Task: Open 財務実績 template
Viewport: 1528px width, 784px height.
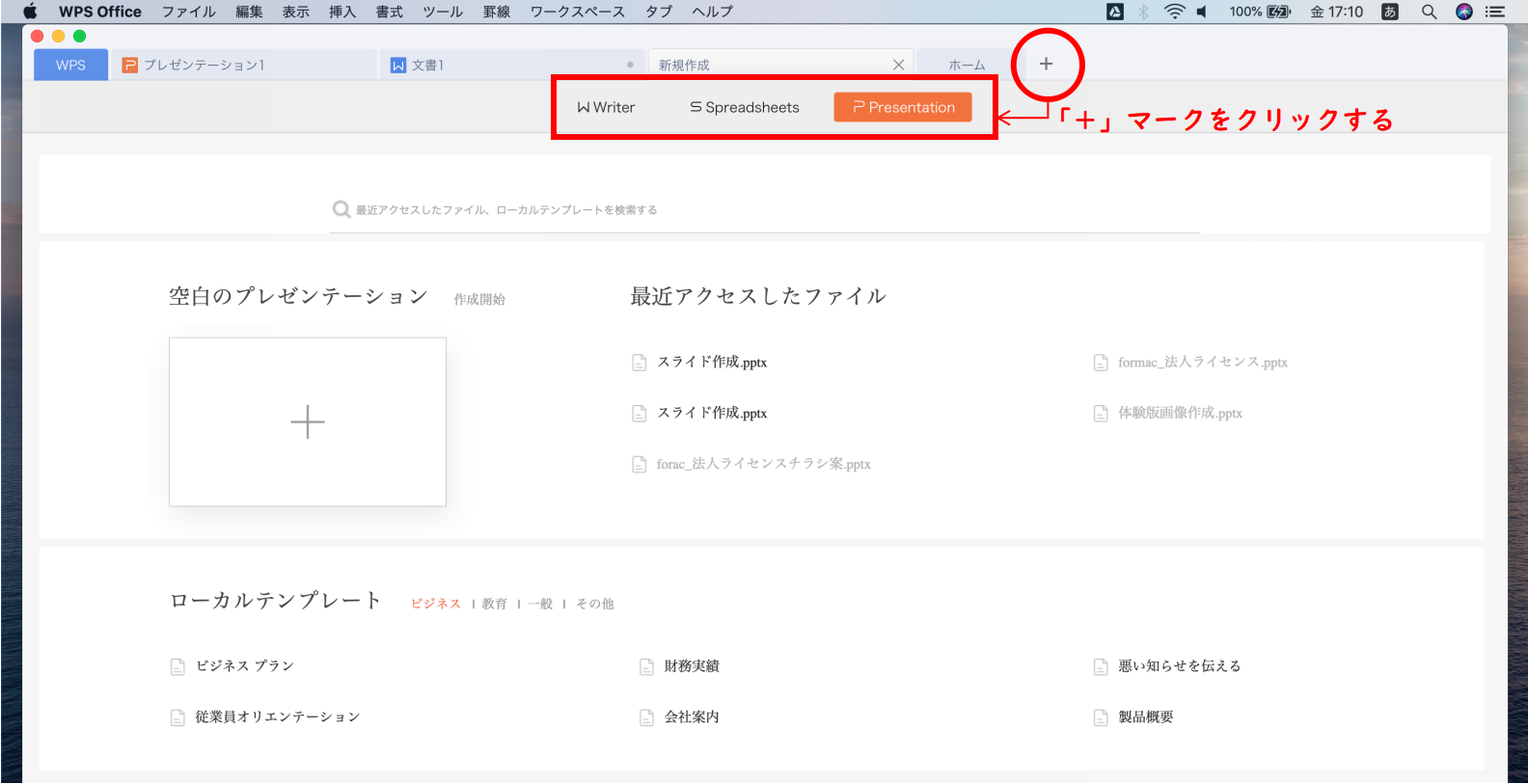Action: coord(692,666)
